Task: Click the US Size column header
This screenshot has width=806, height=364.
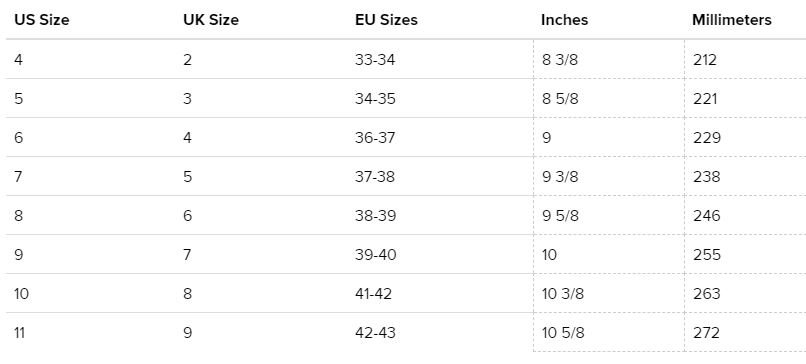Action: coord(42,20)
